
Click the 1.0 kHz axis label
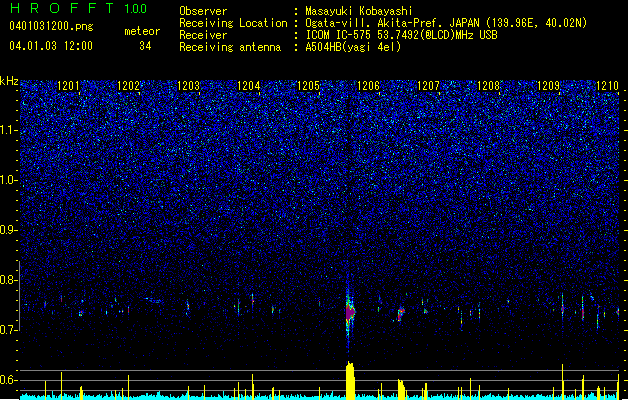pos(9,180)
